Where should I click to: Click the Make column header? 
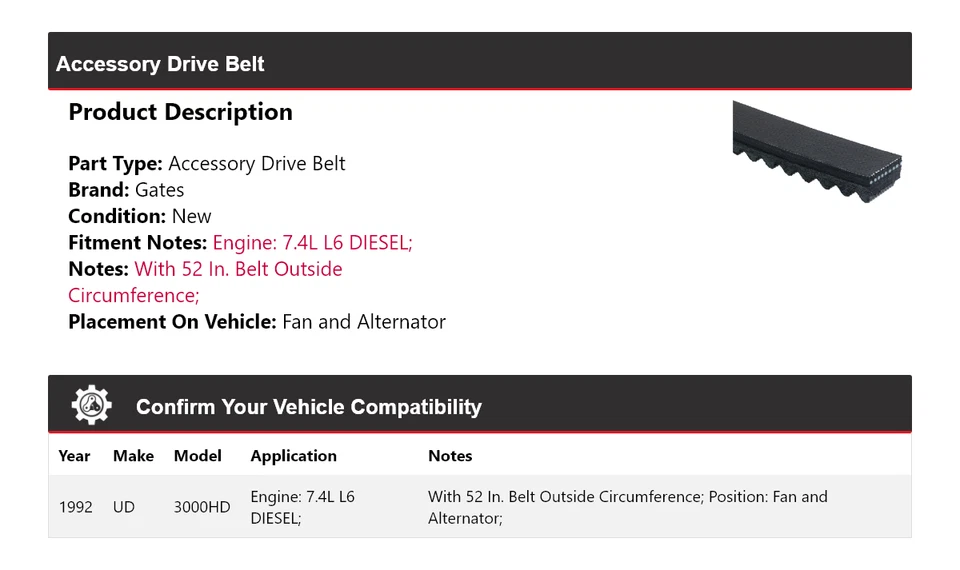pos(133,456)
